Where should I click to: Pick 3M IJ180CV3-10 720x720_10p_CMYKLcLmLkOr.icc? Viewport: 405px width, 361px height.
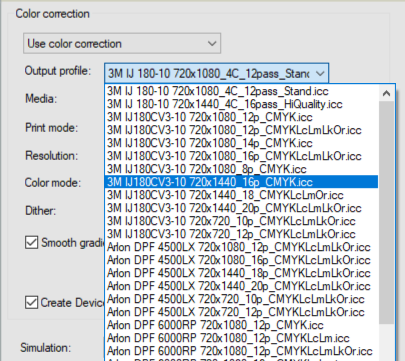(242, 221)
